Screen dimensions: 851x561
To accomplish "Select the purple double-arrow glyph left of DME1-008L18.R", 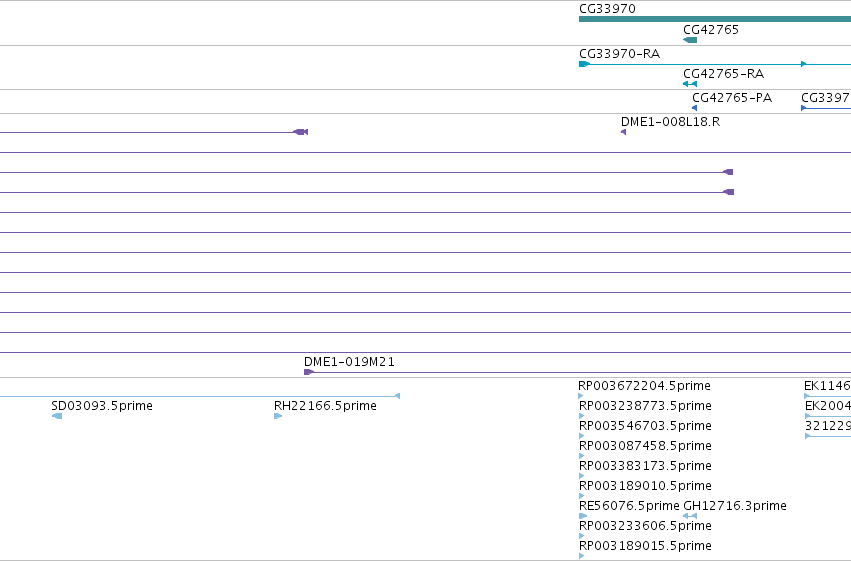I will (301, 132).
